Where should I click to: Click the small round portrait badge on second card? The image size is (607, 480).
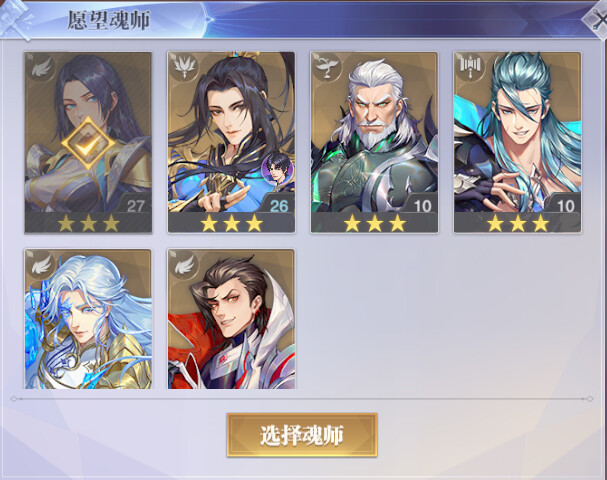click(277, 168)
